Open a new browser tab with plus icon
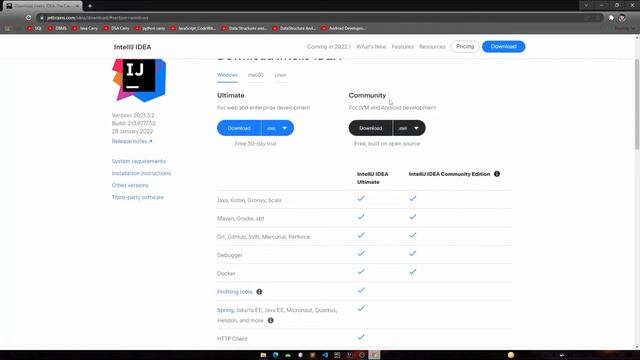 [90, 6]
